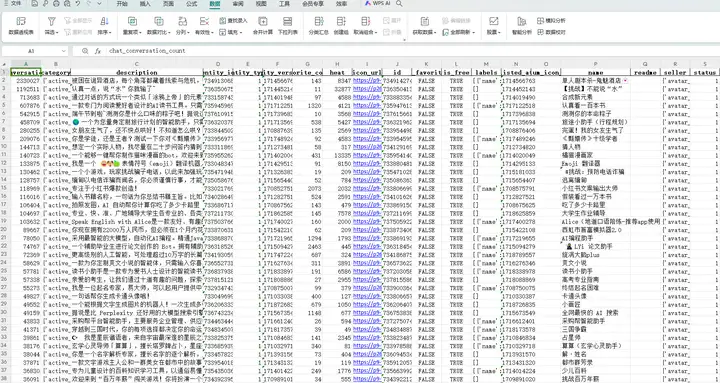Viewport: 720px width, 383px height.
Task: Switch to the 视图 ribbon tab
Action: [261, 4]
